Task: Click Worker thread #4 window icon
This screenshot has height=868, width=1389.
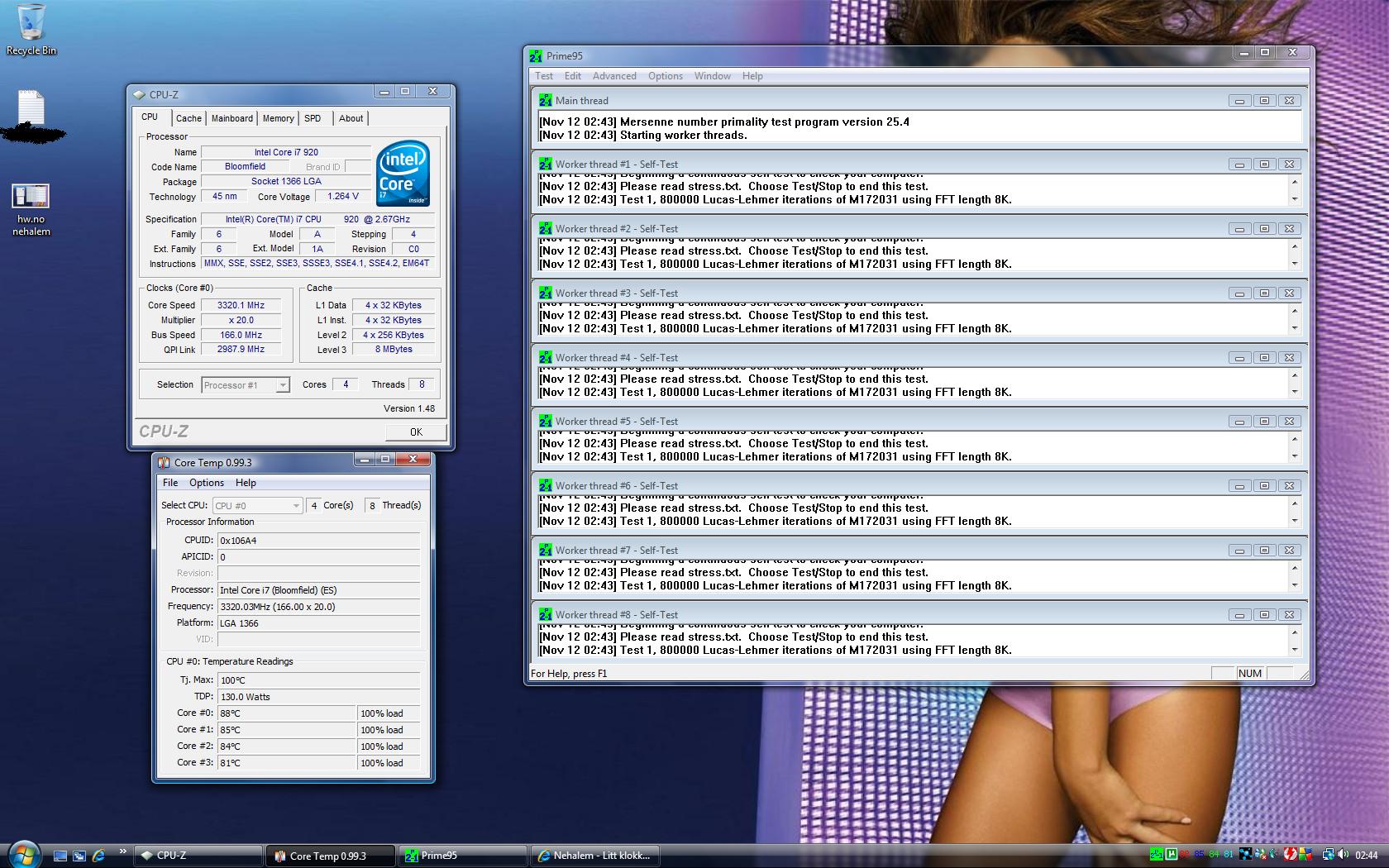Action: click(545, 357)
